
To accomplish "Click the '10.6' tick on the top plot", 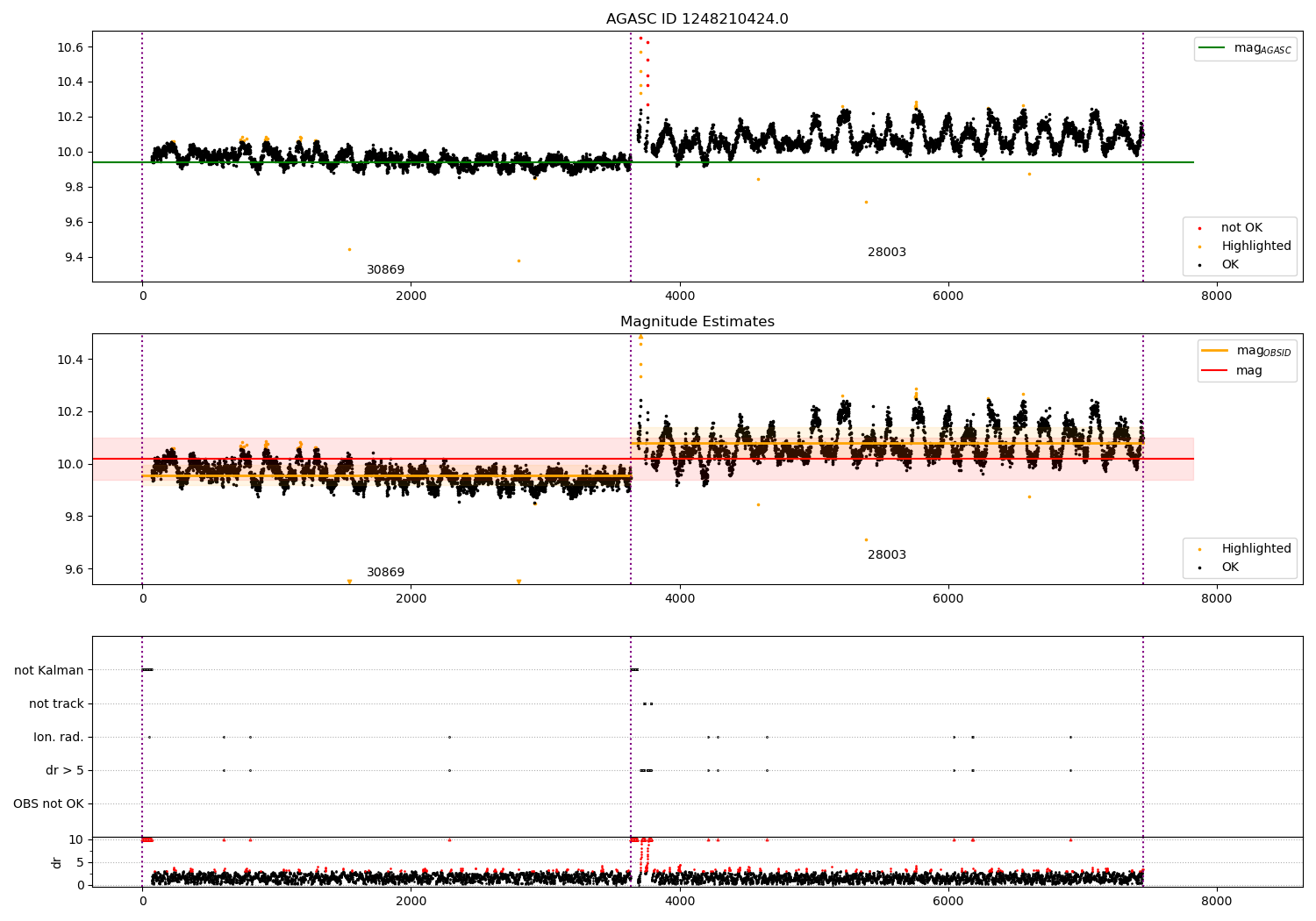I will [70, 47].
